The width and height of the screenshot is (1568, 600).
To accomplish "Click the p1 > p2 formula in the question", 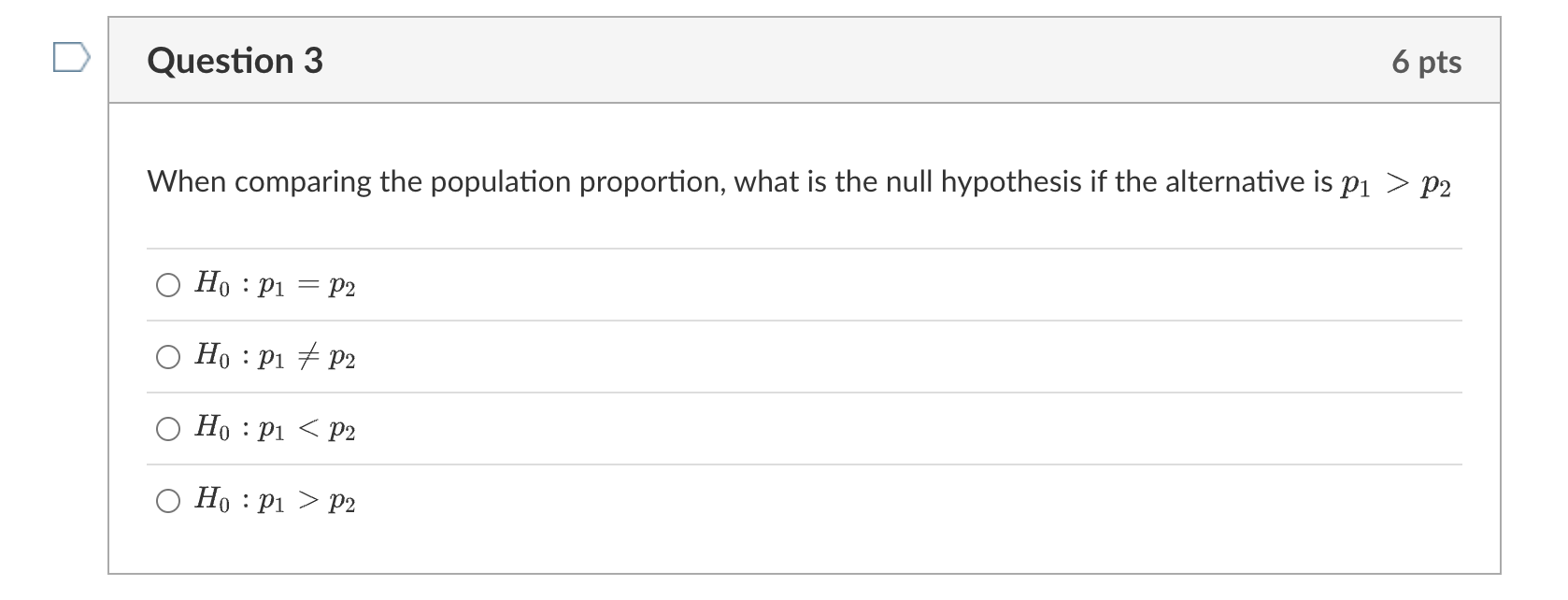I will (1395, 183).
